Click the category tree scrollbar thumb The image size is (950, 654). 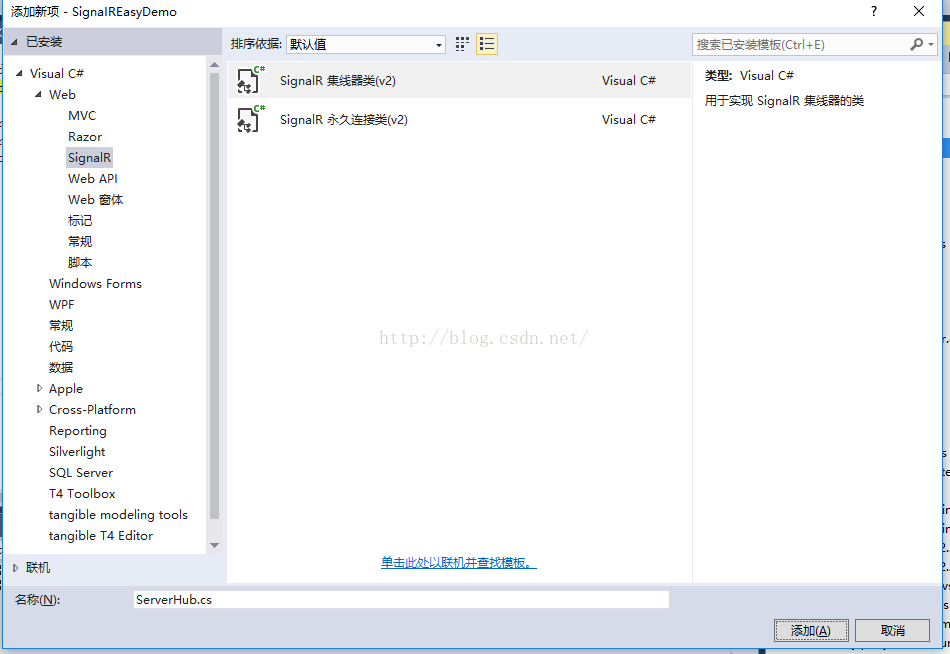pyautogui.click(x=214, y=296)
